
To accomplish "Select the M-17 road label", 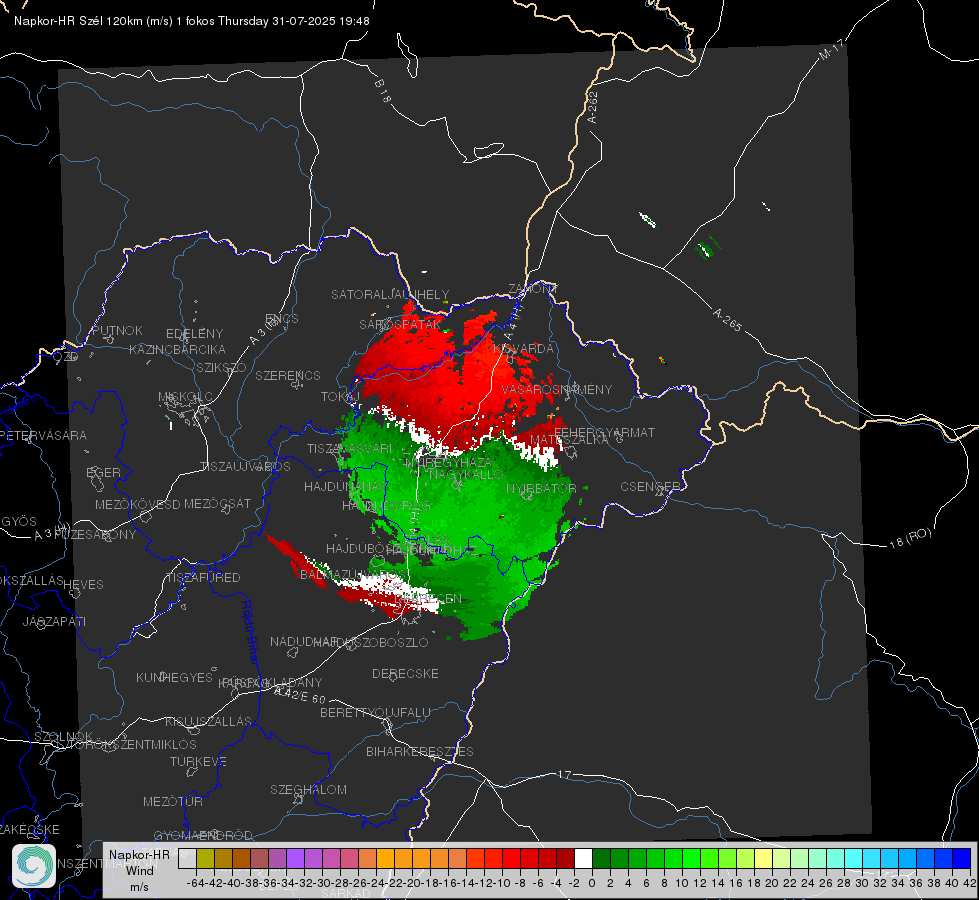I will pos(831,49).
